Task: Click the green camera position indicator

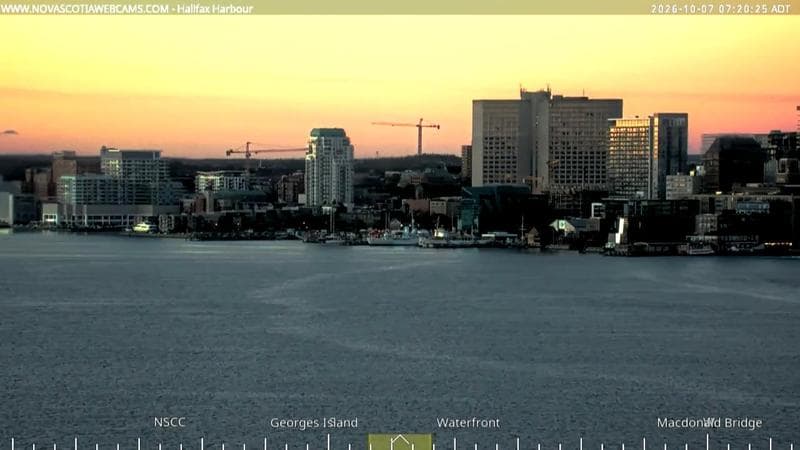Action: 400,442
